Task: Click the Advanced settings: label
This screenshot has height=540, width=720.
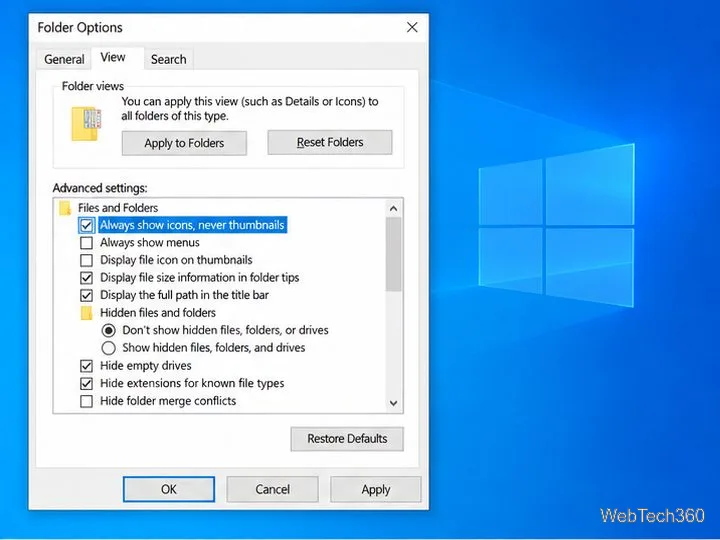Action: pyautogui.click(x=100, y=188)
